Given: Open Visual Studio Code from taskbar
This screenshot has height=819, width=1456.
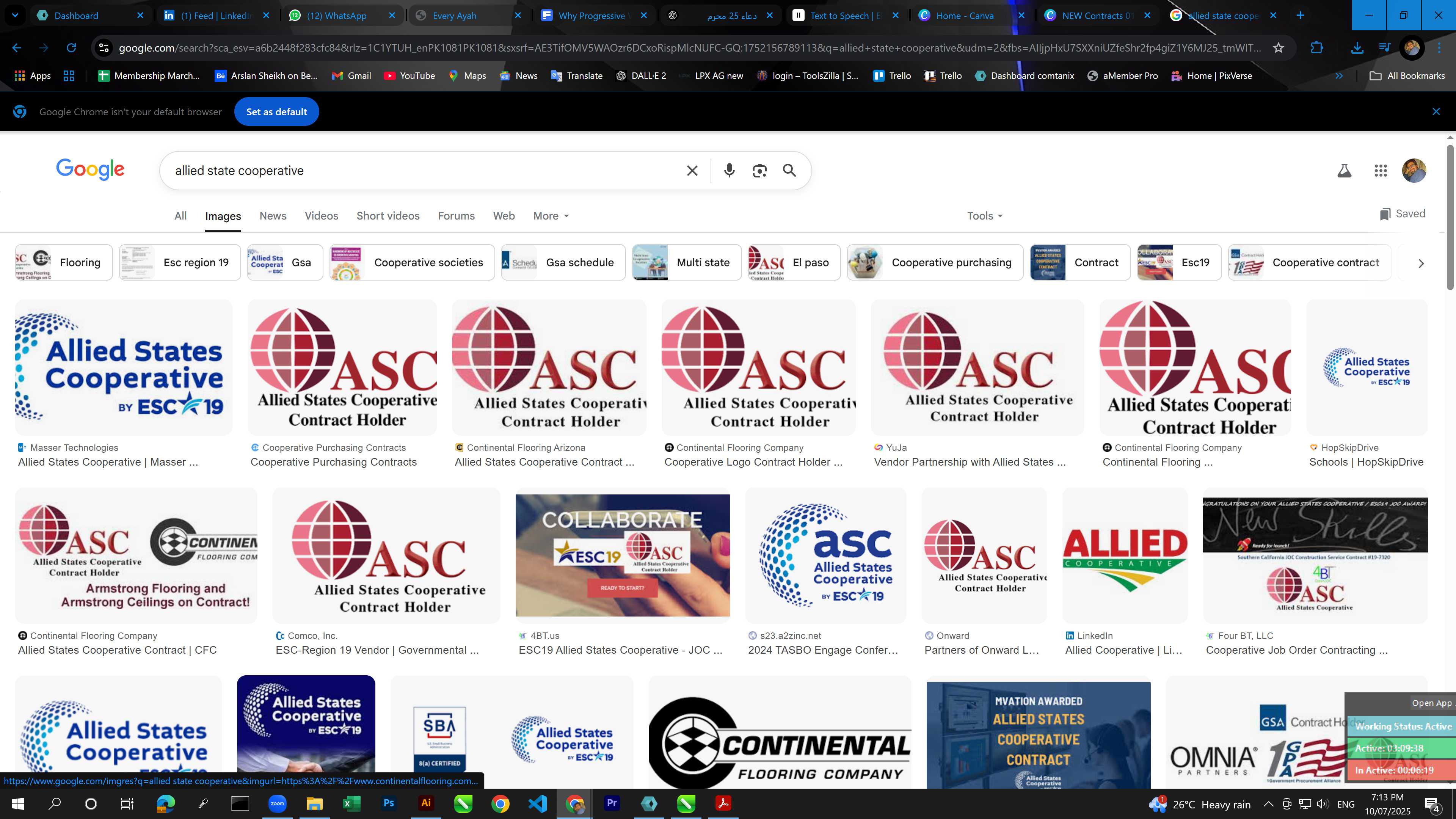Looking at the screenshot, I should pyautogui.click(x=538, y=803).
